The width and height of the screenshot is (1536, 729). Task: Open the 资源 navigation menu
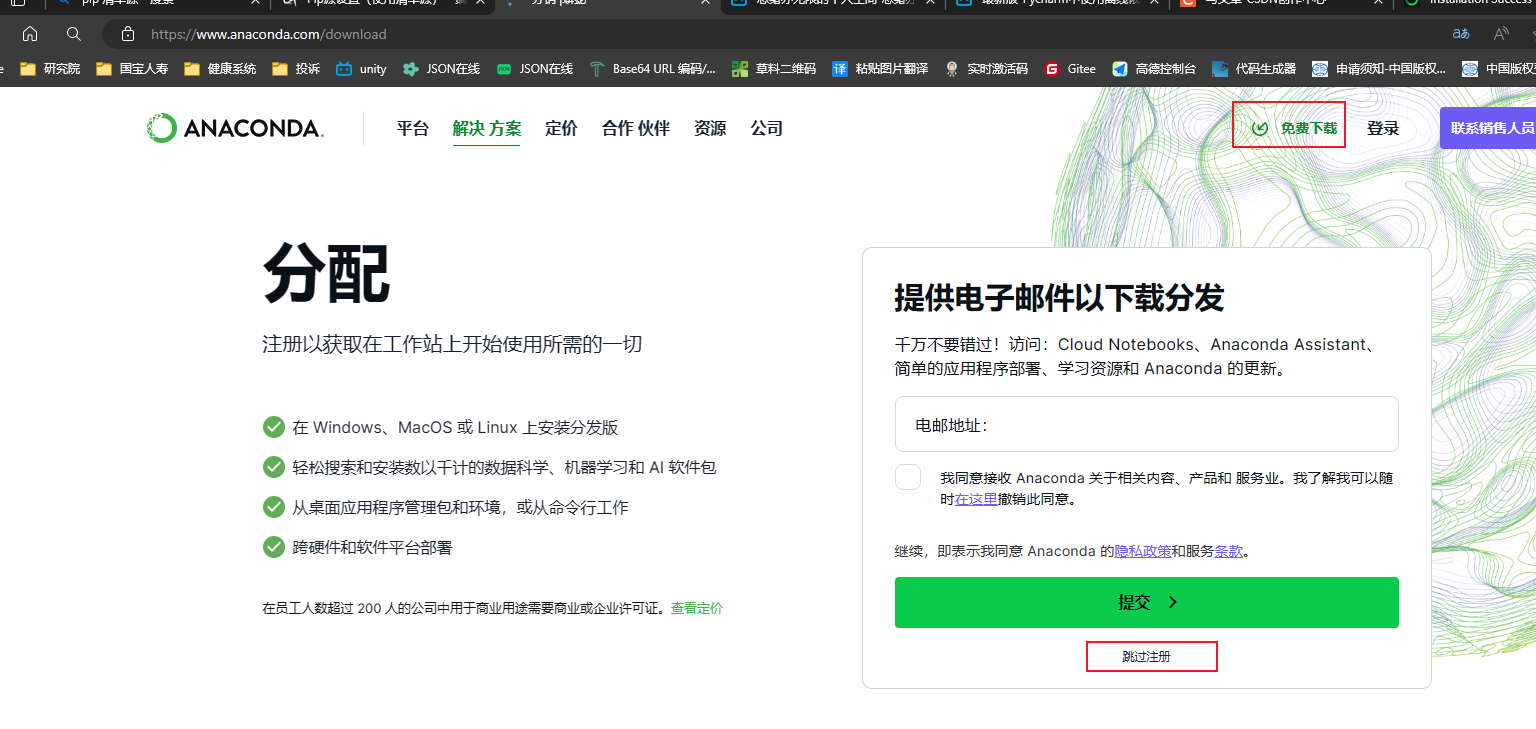pos(710,128)
